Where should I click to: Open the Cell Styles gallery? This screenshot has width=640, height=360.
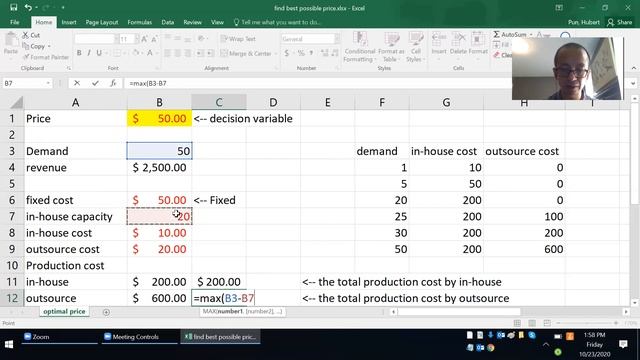click(415, 47)
